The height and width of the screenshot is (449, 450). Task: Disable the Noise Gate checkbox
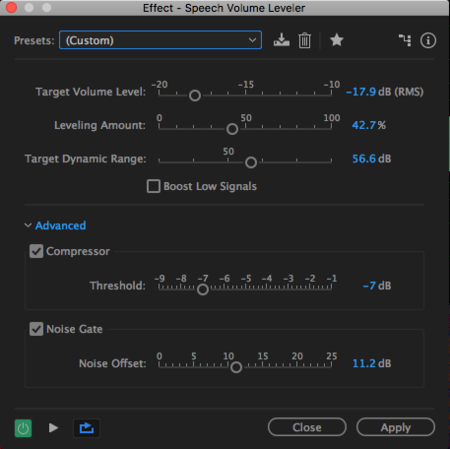[x=36, y=329]
